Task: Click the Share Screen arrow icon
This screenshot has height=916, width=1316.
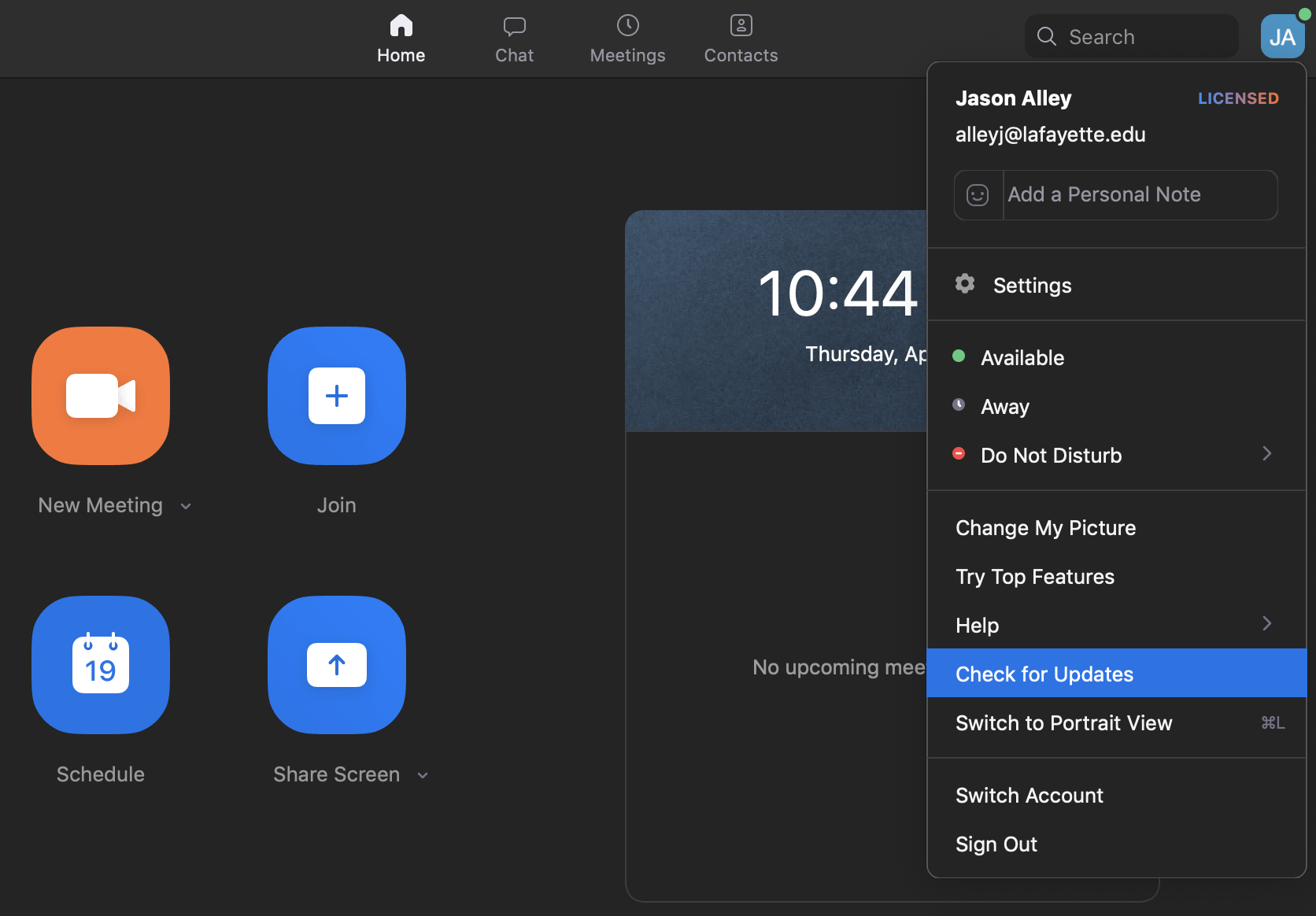Action: 337,664
